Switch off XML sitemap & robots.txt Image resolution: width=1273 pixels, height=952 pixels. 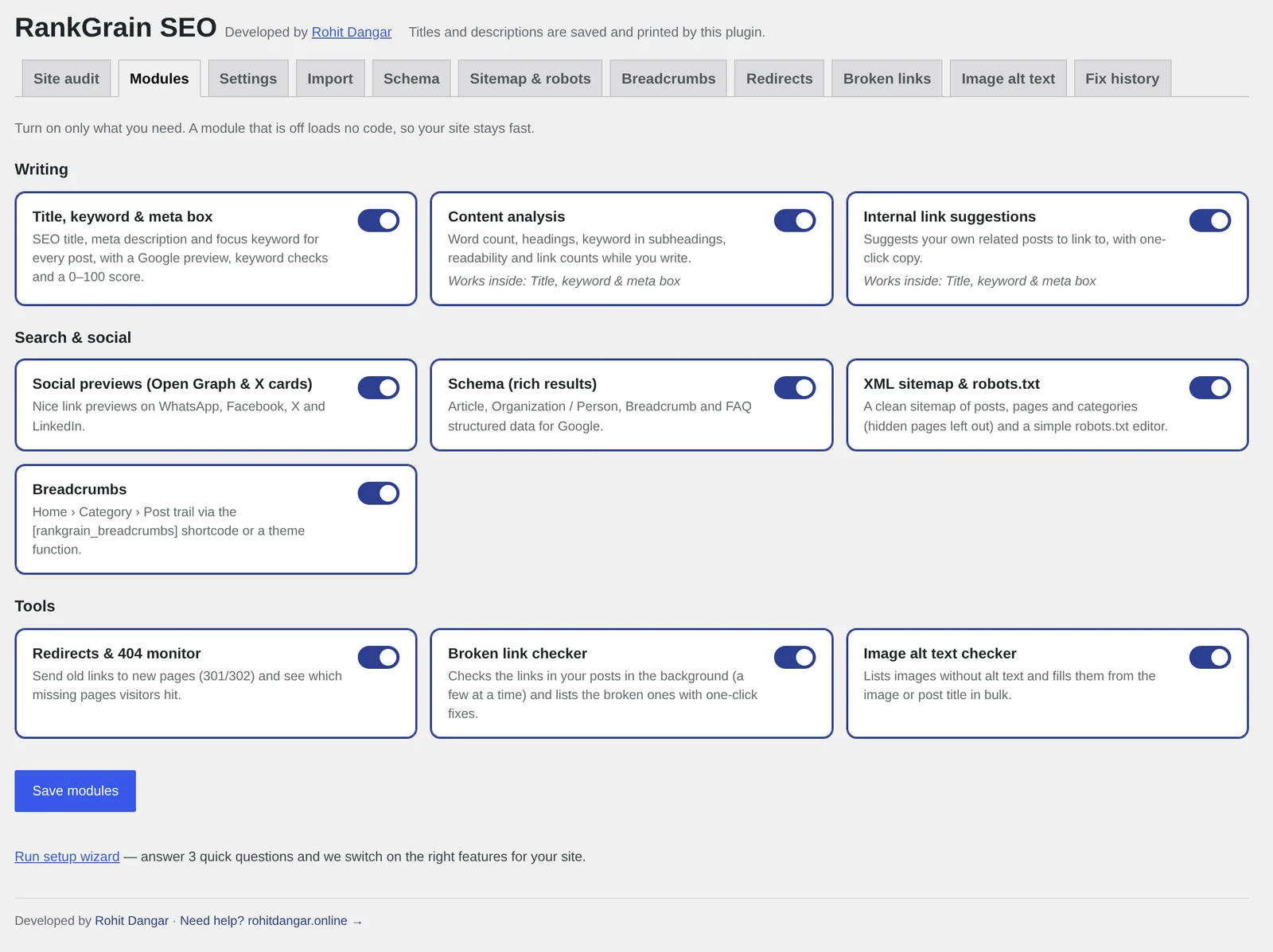pyautogui.click(x=1209, y=387)
